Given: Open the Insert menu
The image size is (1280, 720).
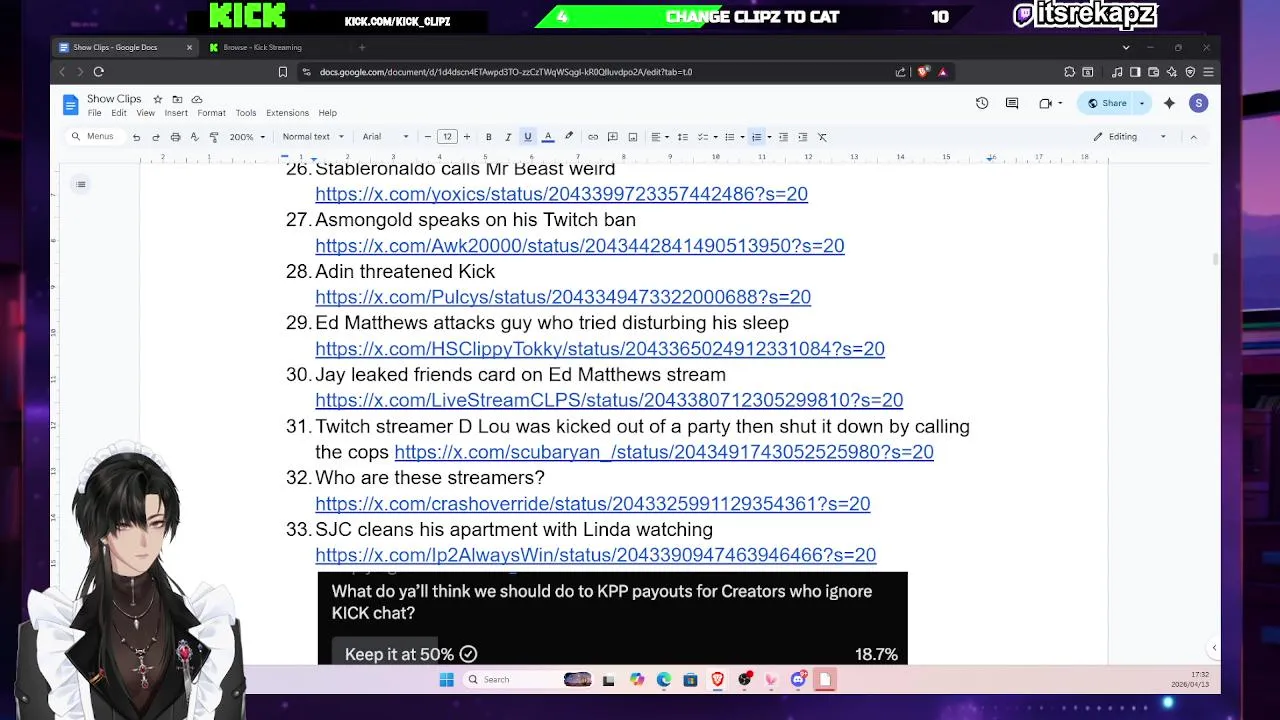Looking at the screenshot, I should (x=176, y=113).
